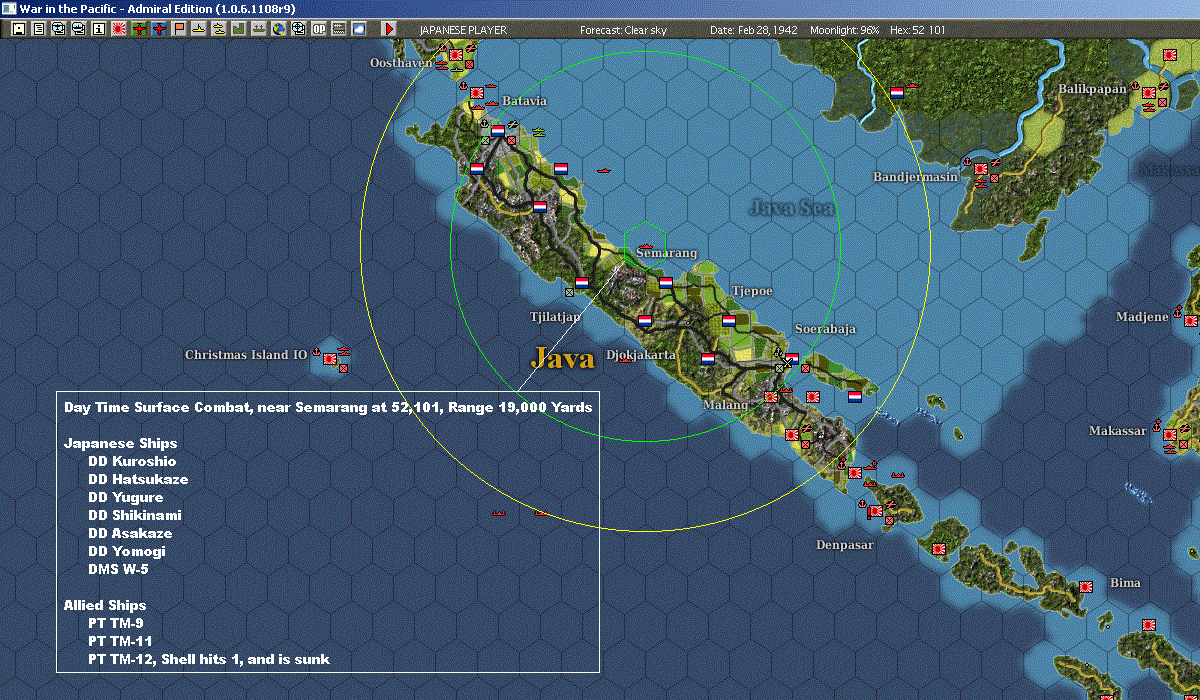Viewport: 1200px width, 700px height.
Task: Open the information 'i' toolbar icon
Action: click(98, 29)
